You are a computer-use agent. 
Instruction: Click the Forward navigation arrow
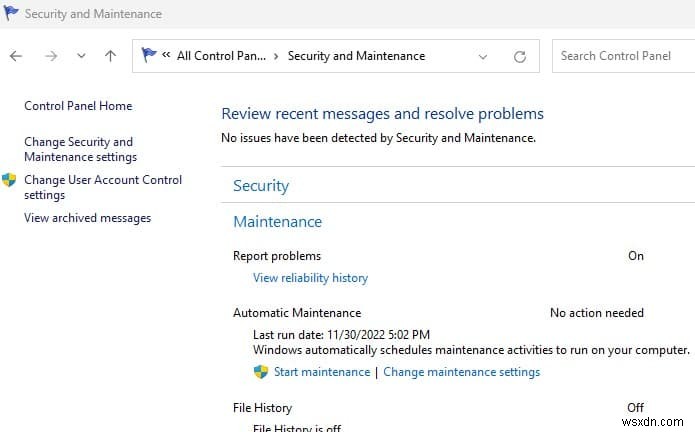(51, 56)
